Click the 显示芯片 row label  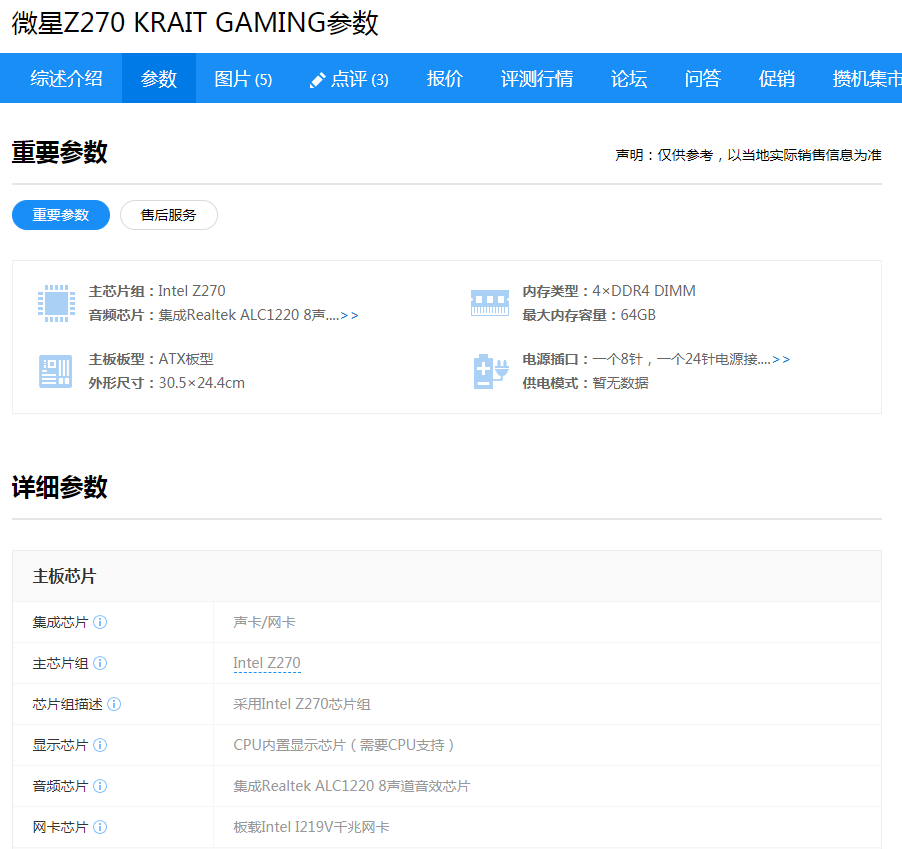click(60, 745)
